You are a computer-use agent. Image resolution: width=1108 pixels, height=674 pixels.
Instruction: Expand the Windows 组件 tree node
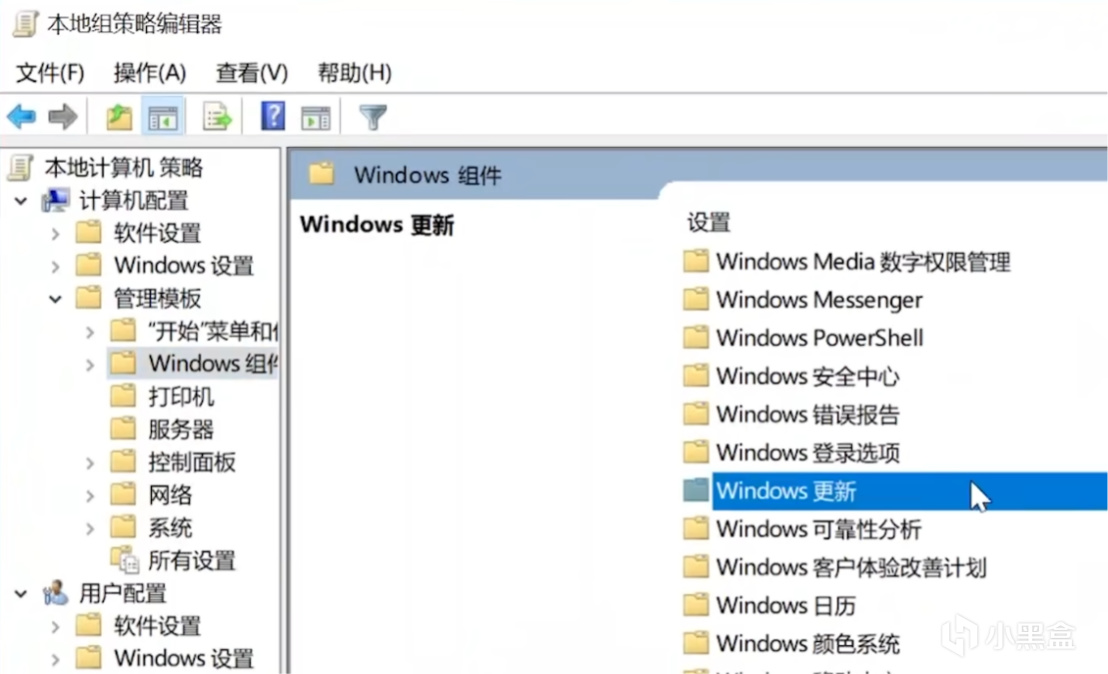click(90, 365)
